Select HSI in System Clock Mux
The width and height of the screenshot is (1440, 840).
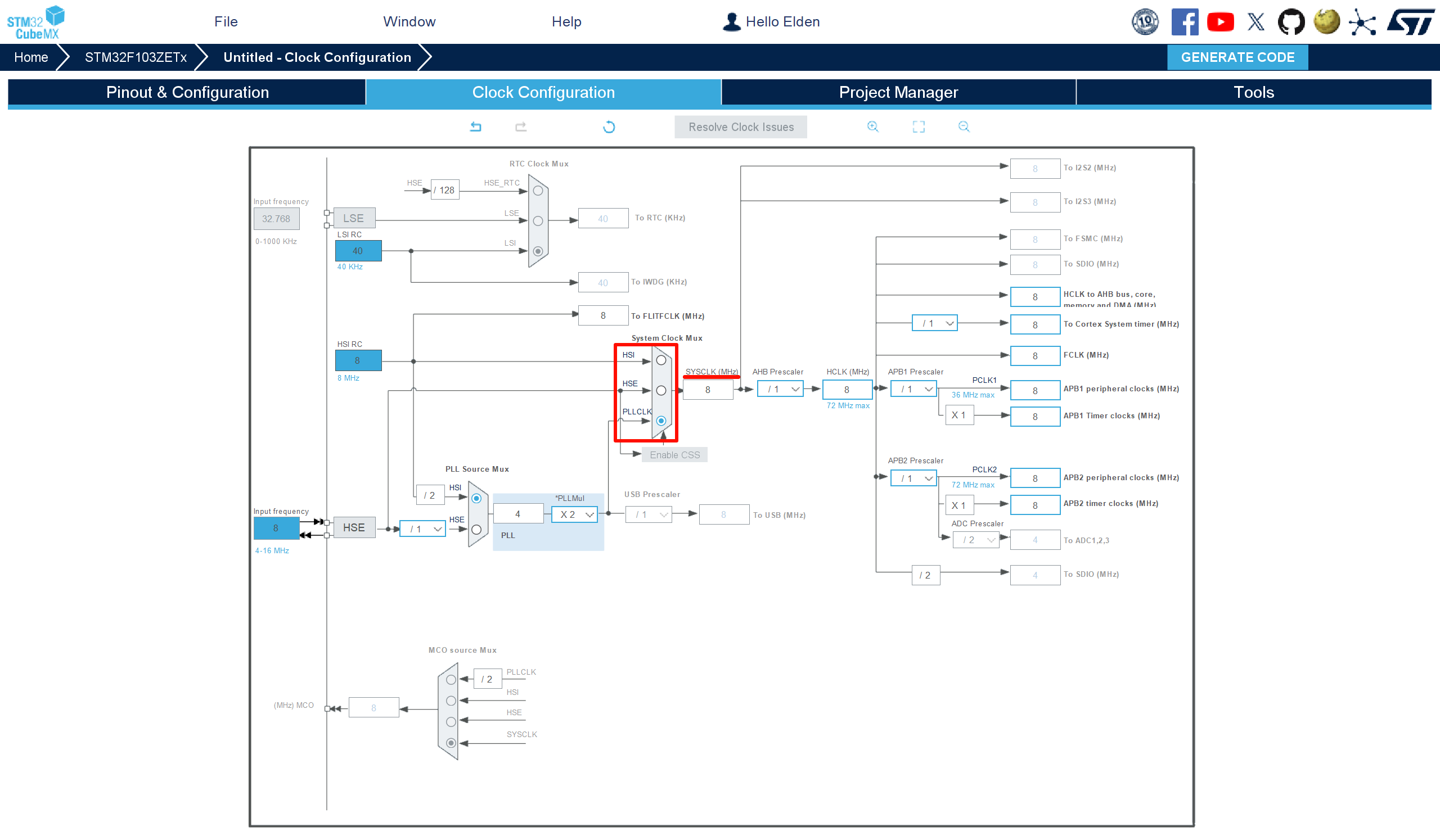(661, 360)
